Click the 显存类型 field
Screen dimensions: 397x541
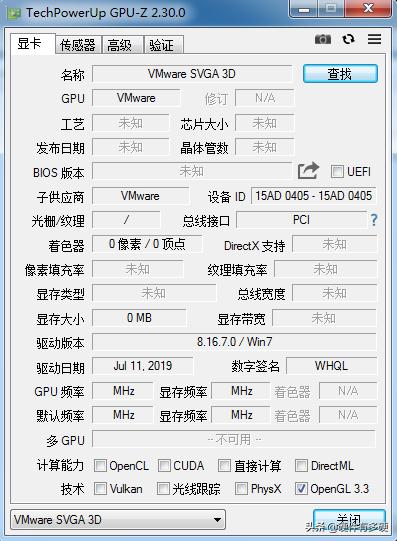point(154,293)
